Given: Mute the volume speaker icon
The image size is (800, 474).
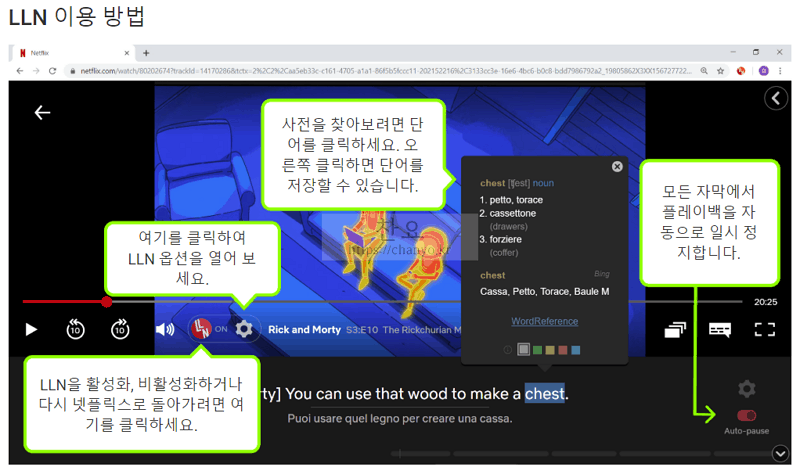Looking at the screenshot, I should click(165, 330).
